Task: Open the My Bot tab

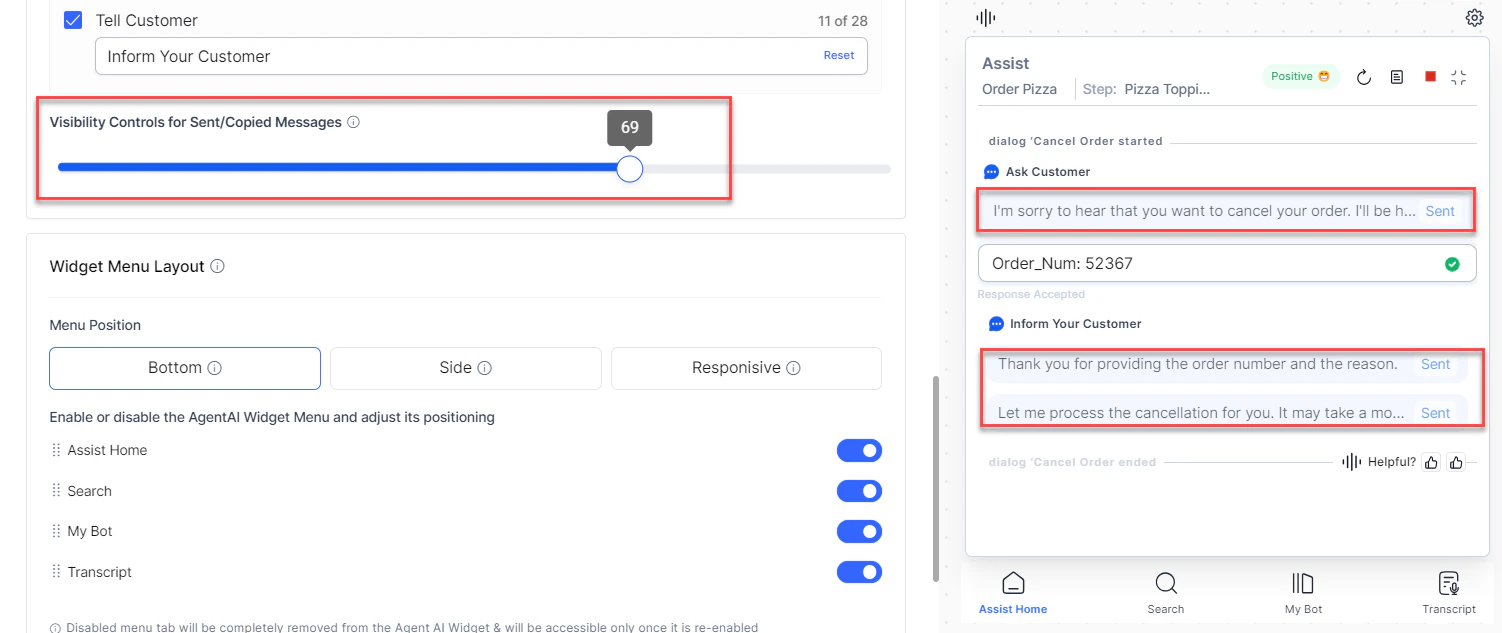Action: pos(1303,592)
